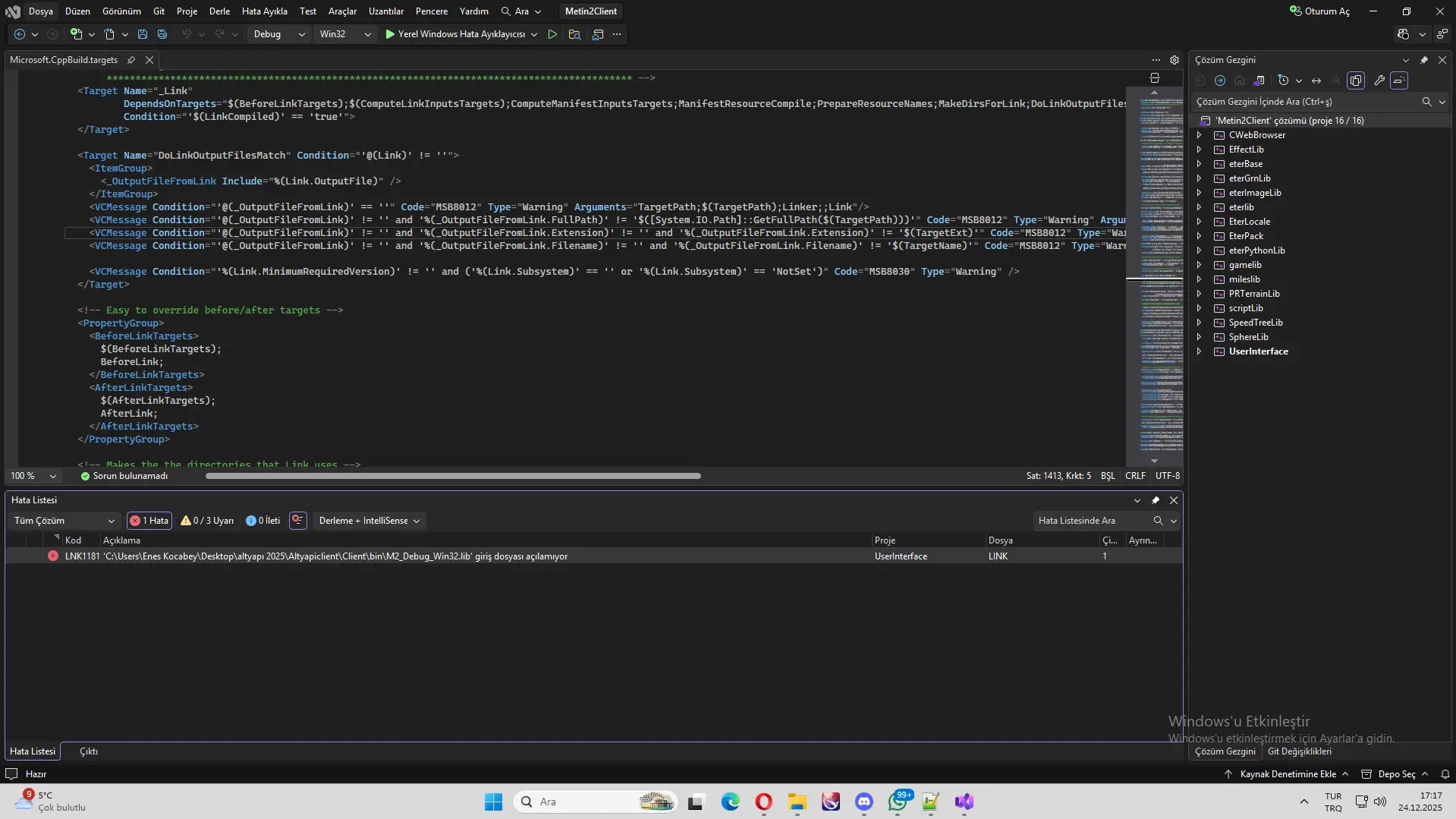Click the 'Oturum Aç' sign-in button
Viewport: 1456px width, 819px height.
[1320, 11]
